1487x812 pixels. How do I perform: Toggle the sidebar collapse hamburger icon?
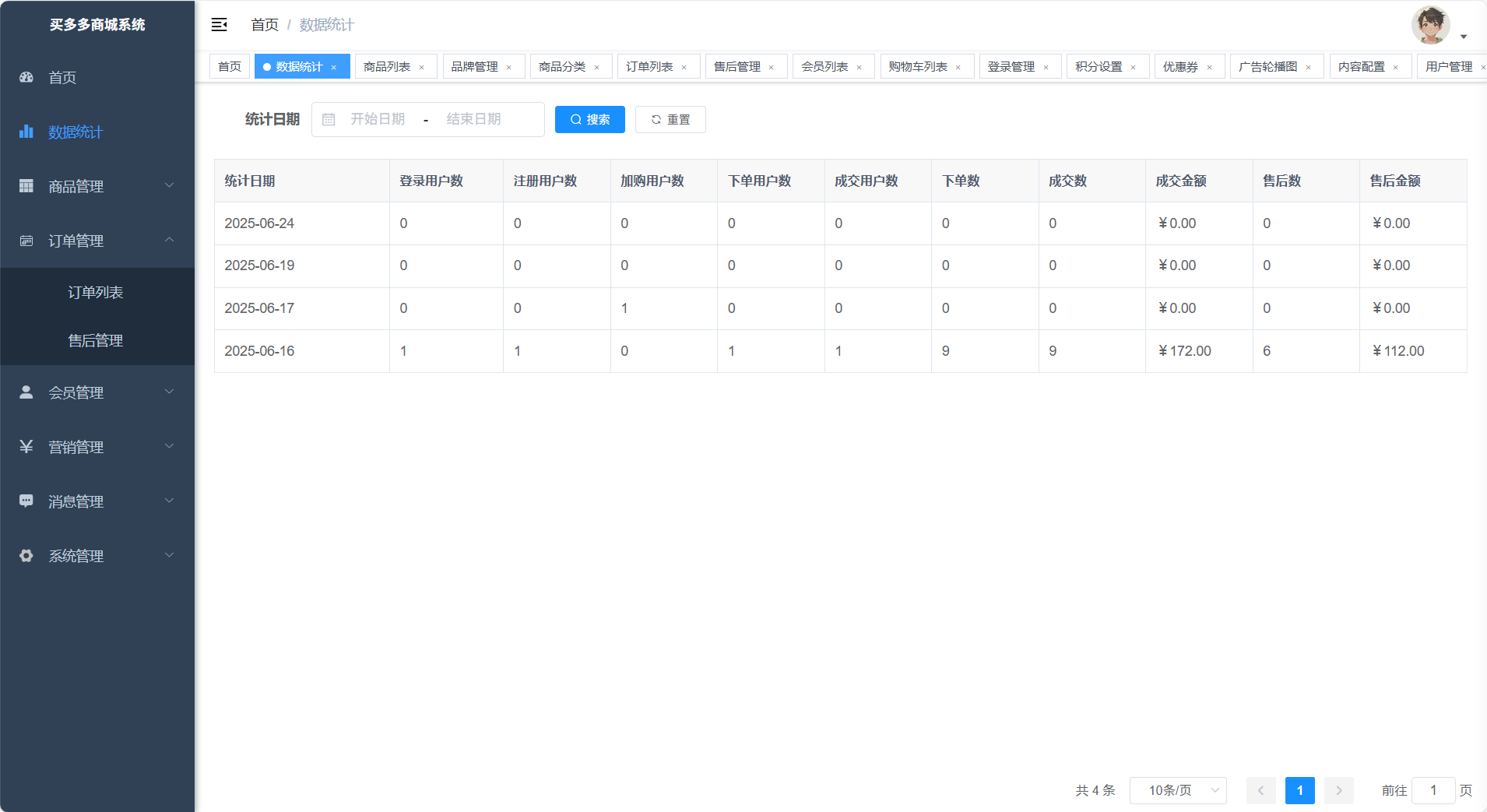(219, 25)
